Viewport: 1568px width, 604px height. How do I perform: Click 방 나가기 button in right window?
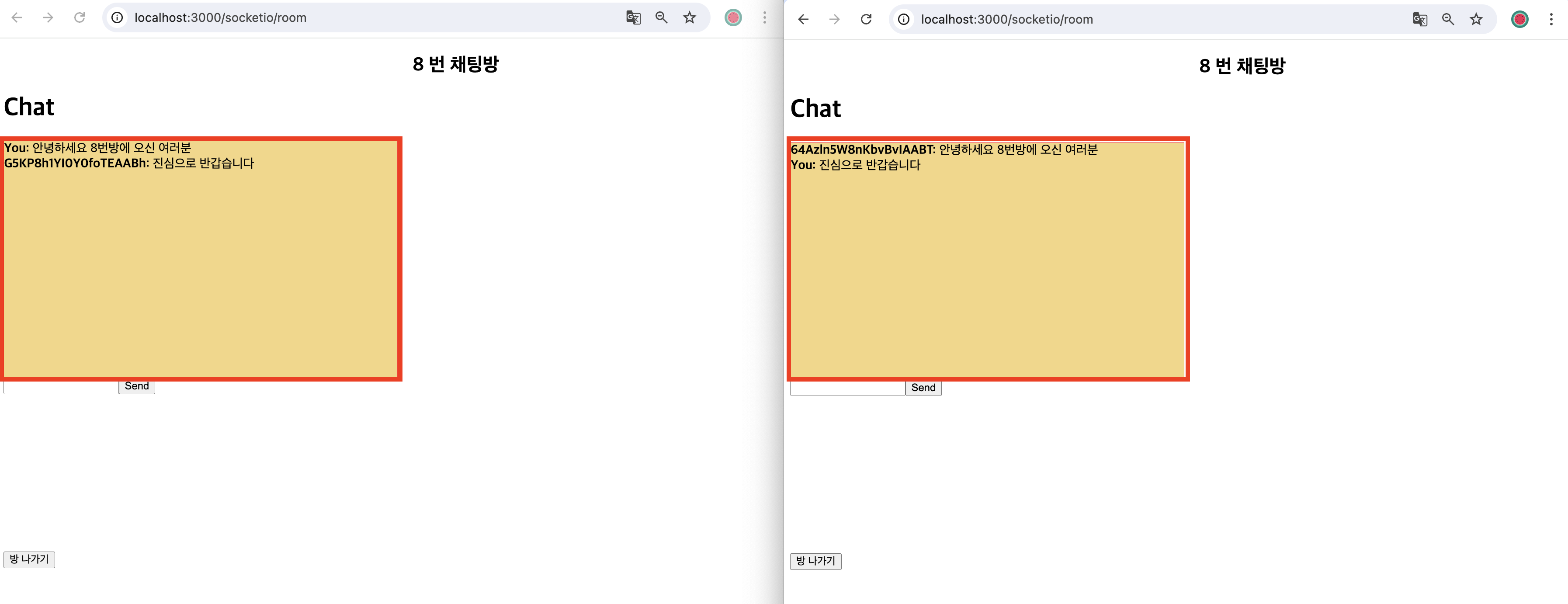click(815, 561)
